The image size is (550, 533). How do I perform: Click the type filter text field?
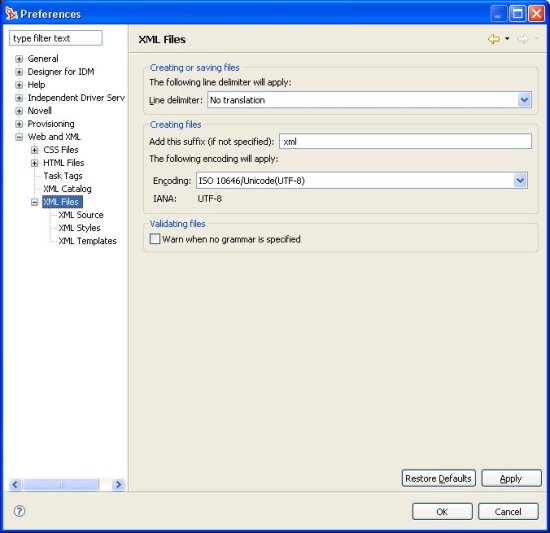pyautogui.click(x=56, y=38)
